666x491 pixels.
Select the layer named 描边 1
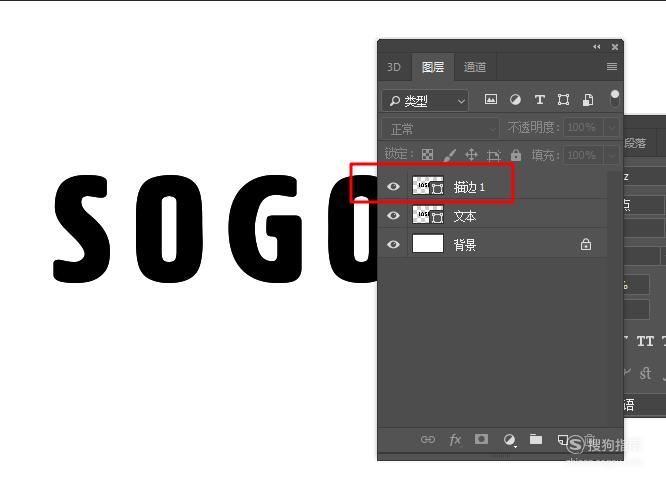469,187
